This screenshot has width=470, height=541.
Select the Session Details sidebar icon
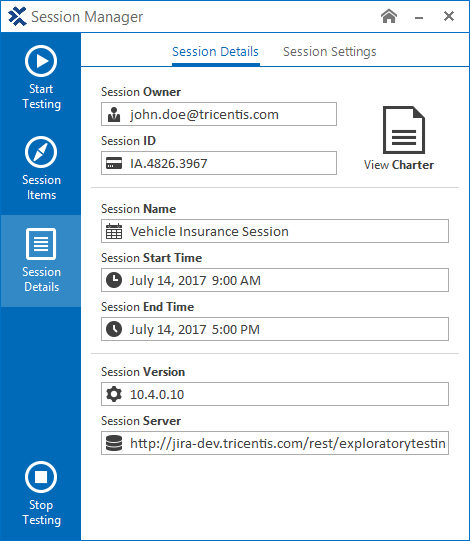click(41, 244)
